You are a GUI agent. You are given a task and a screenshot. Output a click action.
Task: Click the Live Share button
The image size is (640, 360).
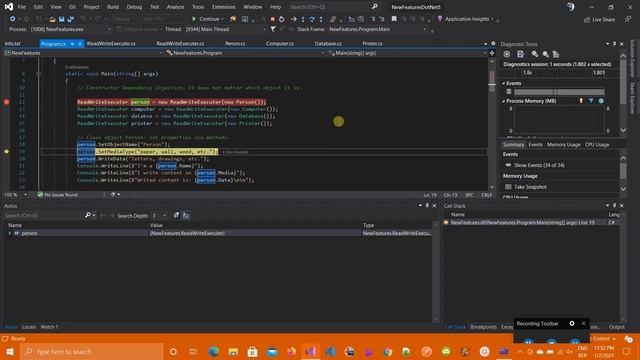coord(599,20)
